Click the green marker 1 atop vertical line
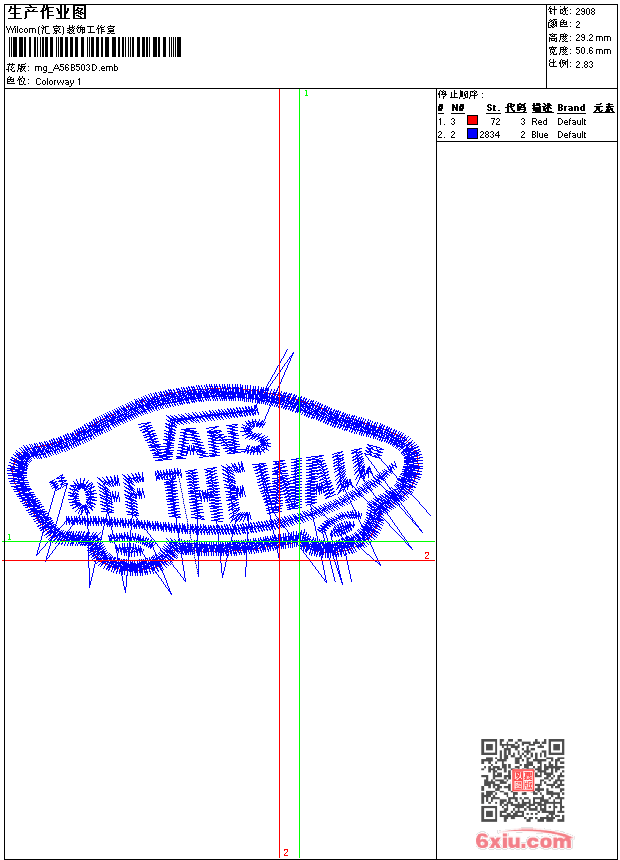The height and width of the screenshot is (860, 620). pyautogui.click(x=306, y=94)
